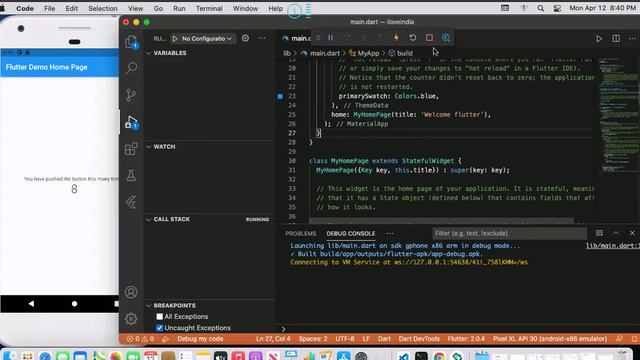Restart the debug session
The height and width of the screenshot is (360, 640).
pos(413,38)
